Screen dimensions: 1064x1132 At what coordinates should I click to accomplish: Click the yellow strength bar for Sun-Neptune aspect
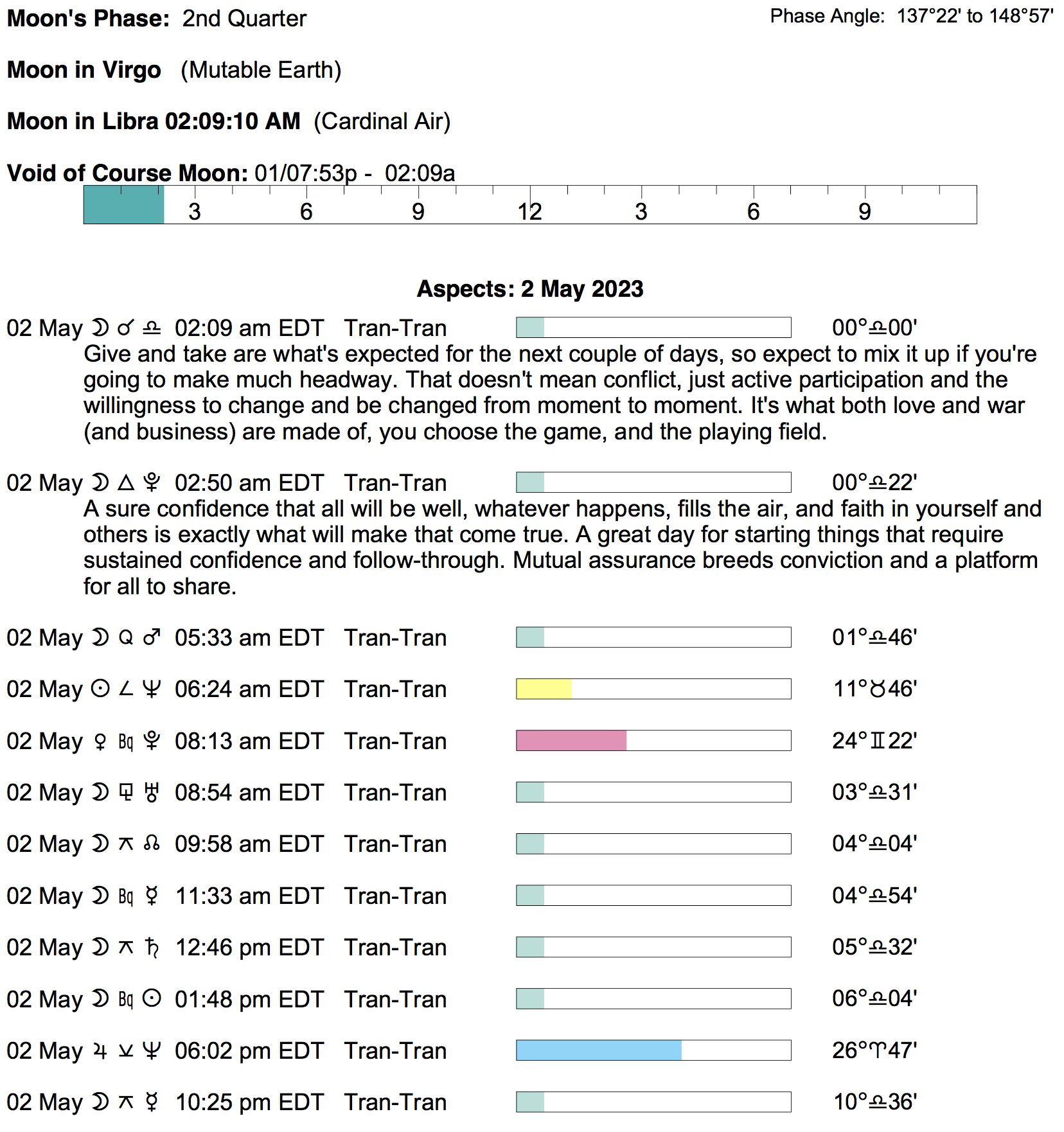(x=544, y=689)
